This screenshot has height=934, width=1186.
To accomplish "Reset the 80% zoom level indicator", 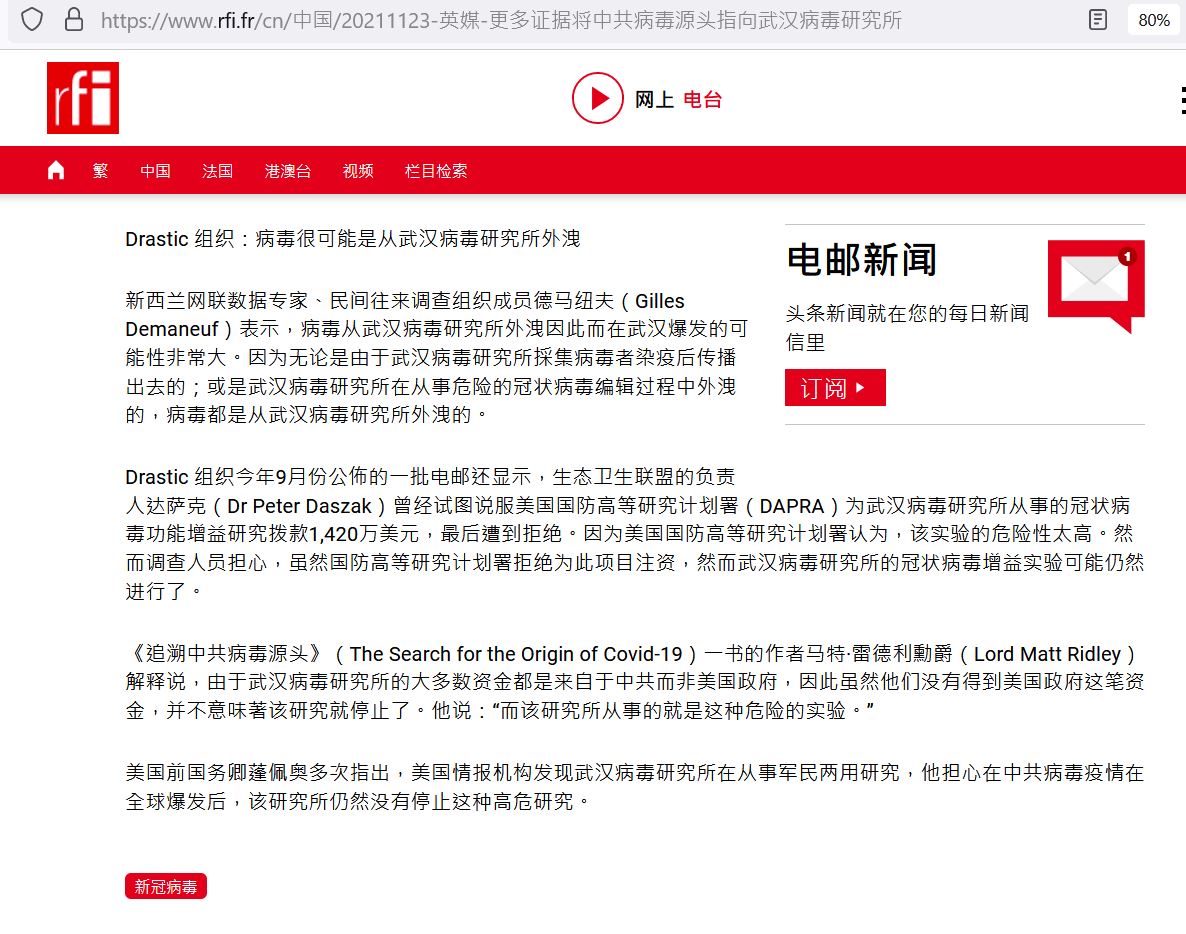I will coord(1153,20).
